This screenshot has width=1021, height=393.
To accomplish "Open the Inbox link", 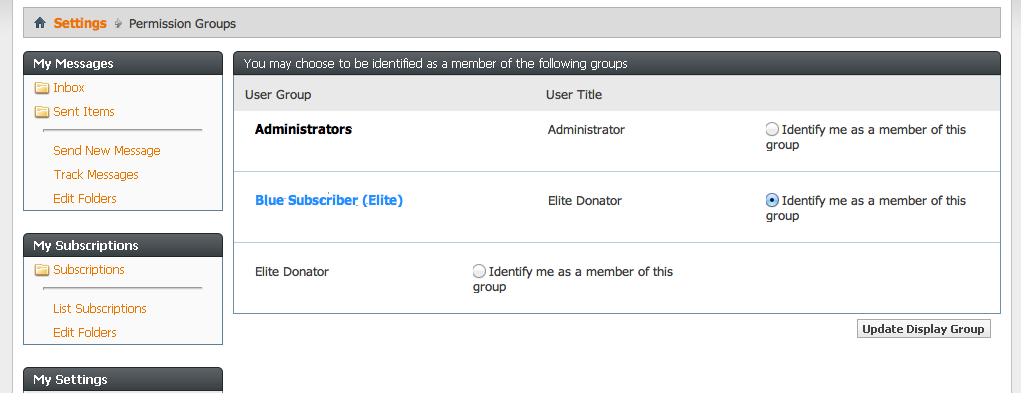I will 69,88.
